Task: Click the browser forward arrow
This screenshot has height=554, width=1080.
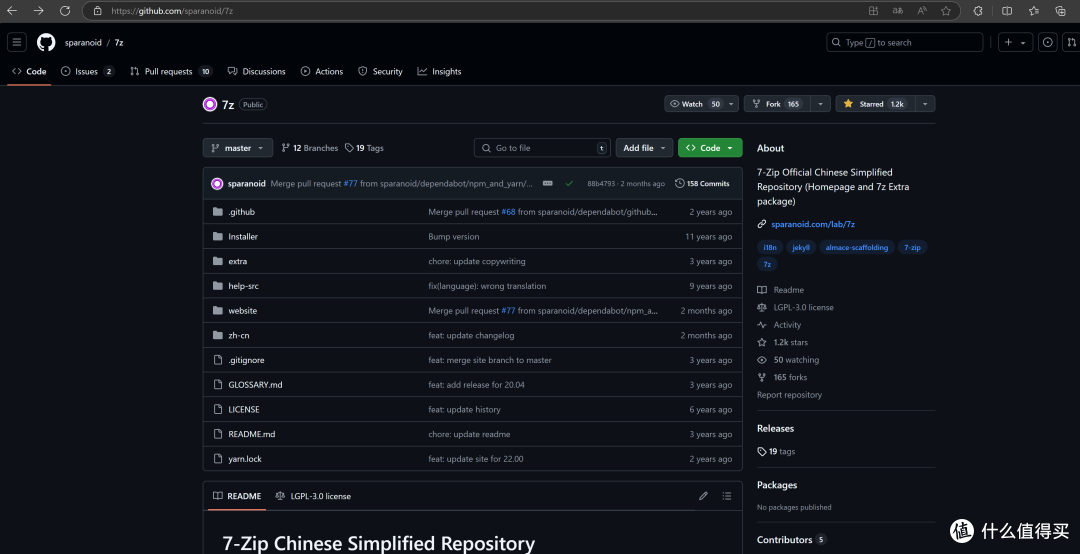Action: point(39,11)
